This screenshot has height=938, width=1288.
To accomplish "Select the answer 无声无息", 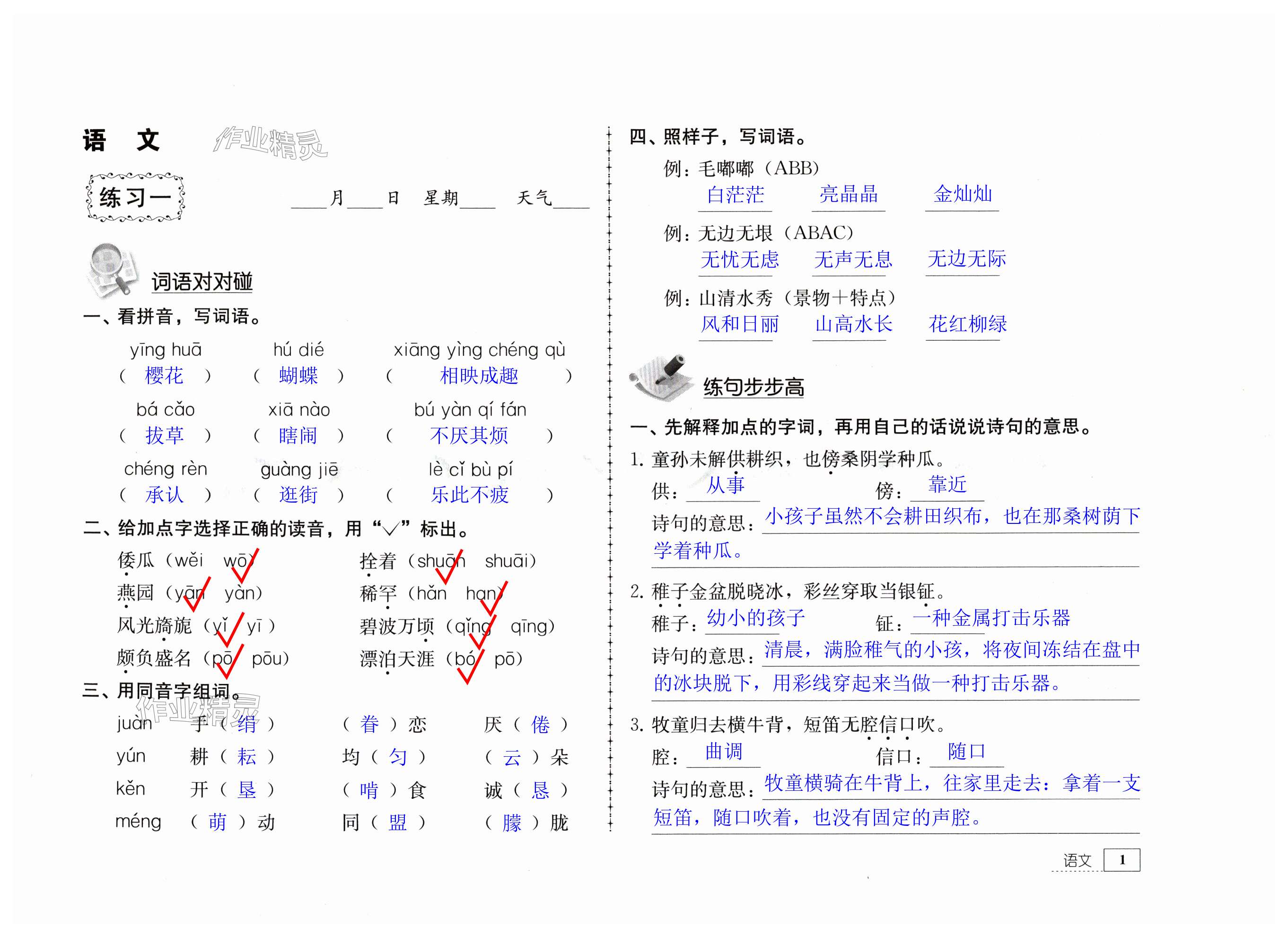I will [x=853, y=260].
